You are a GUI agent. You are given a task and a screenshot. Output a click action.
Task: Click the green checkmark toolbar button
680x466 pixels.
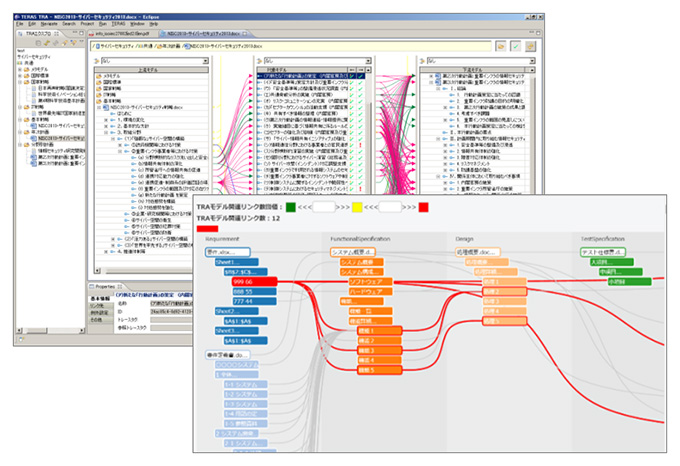pos(516,46)
